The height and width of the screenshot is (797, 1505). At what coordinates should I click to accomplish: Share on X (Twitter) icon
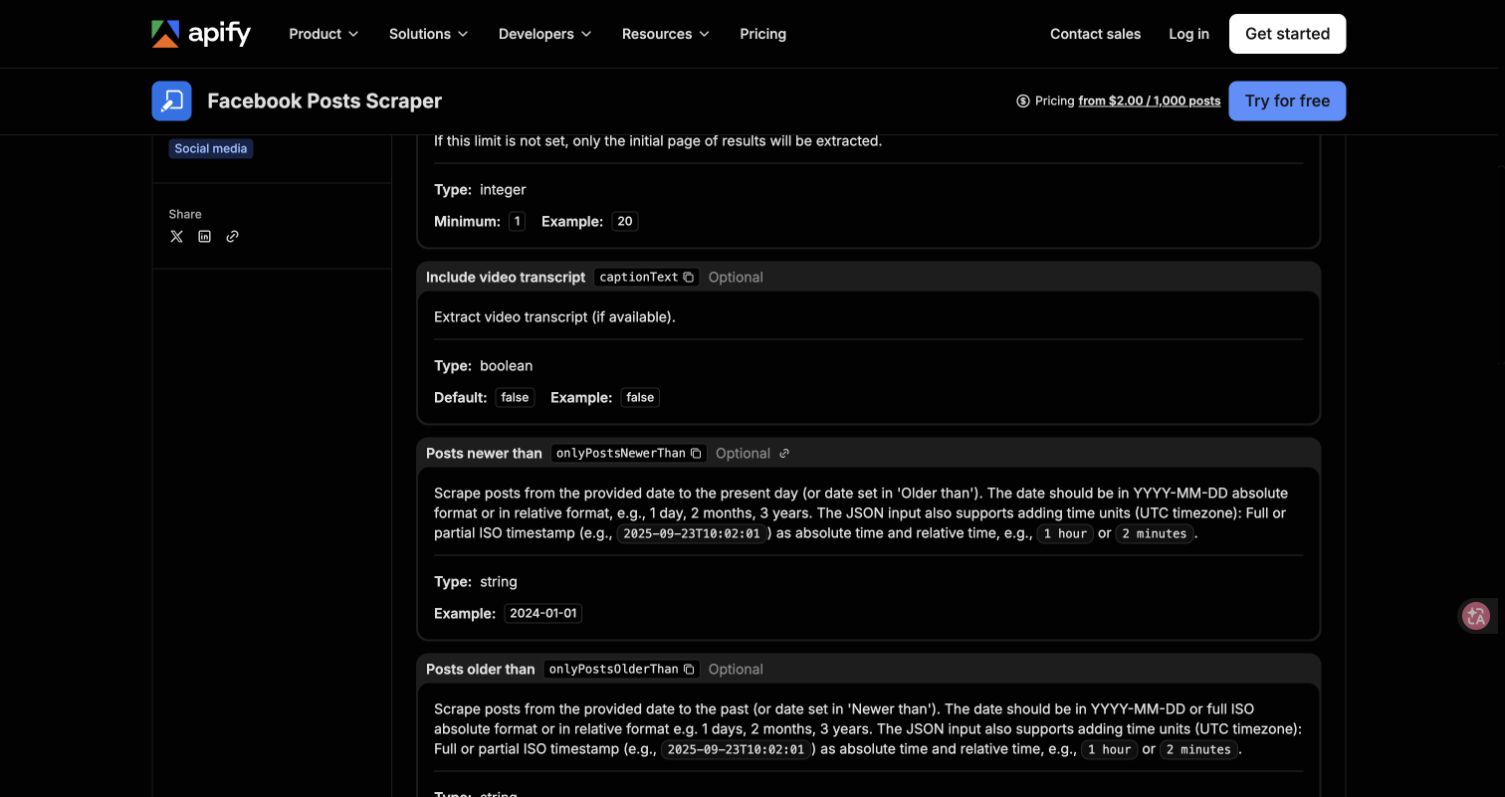[177, 237]
